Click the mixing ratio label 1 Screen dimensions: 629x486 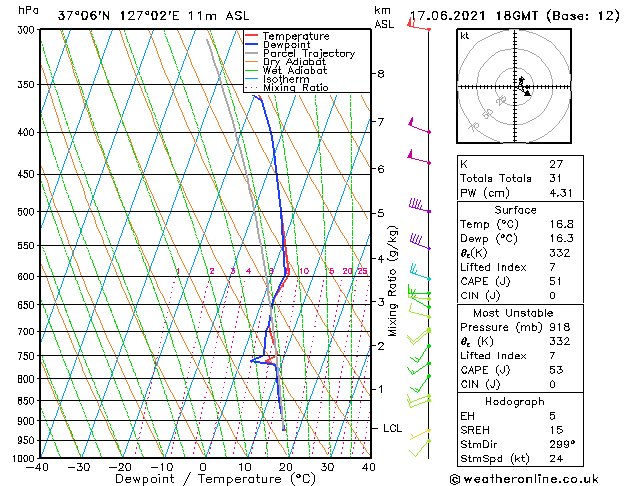tap(178, 271)
